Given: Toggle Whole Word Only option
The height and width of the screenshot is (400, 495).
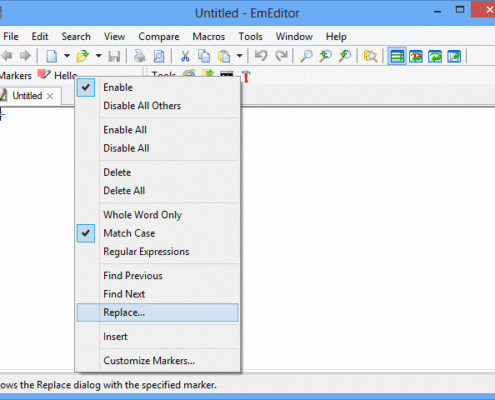Looking at the screenshot, I should pyautogui.click(x=157, y=215).
